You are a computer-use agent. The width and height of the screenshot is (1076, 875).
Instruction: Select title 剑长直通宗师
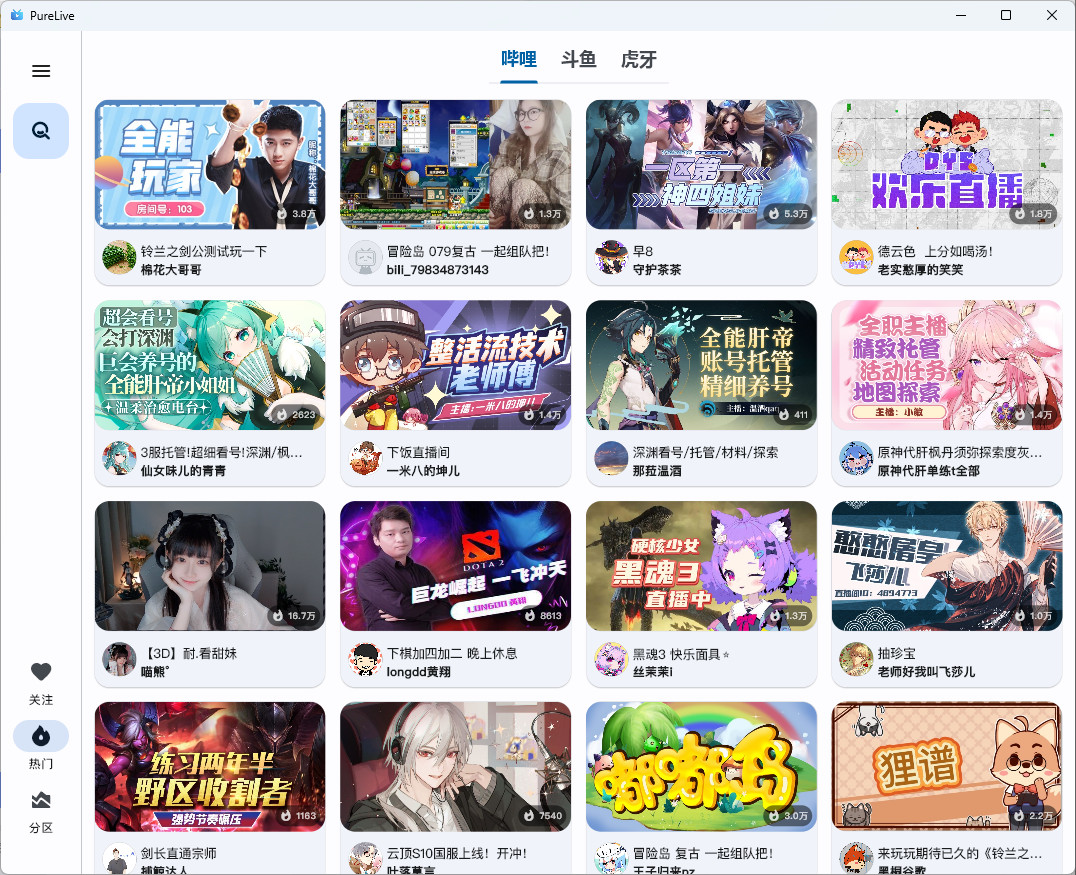tap(178, 853)
